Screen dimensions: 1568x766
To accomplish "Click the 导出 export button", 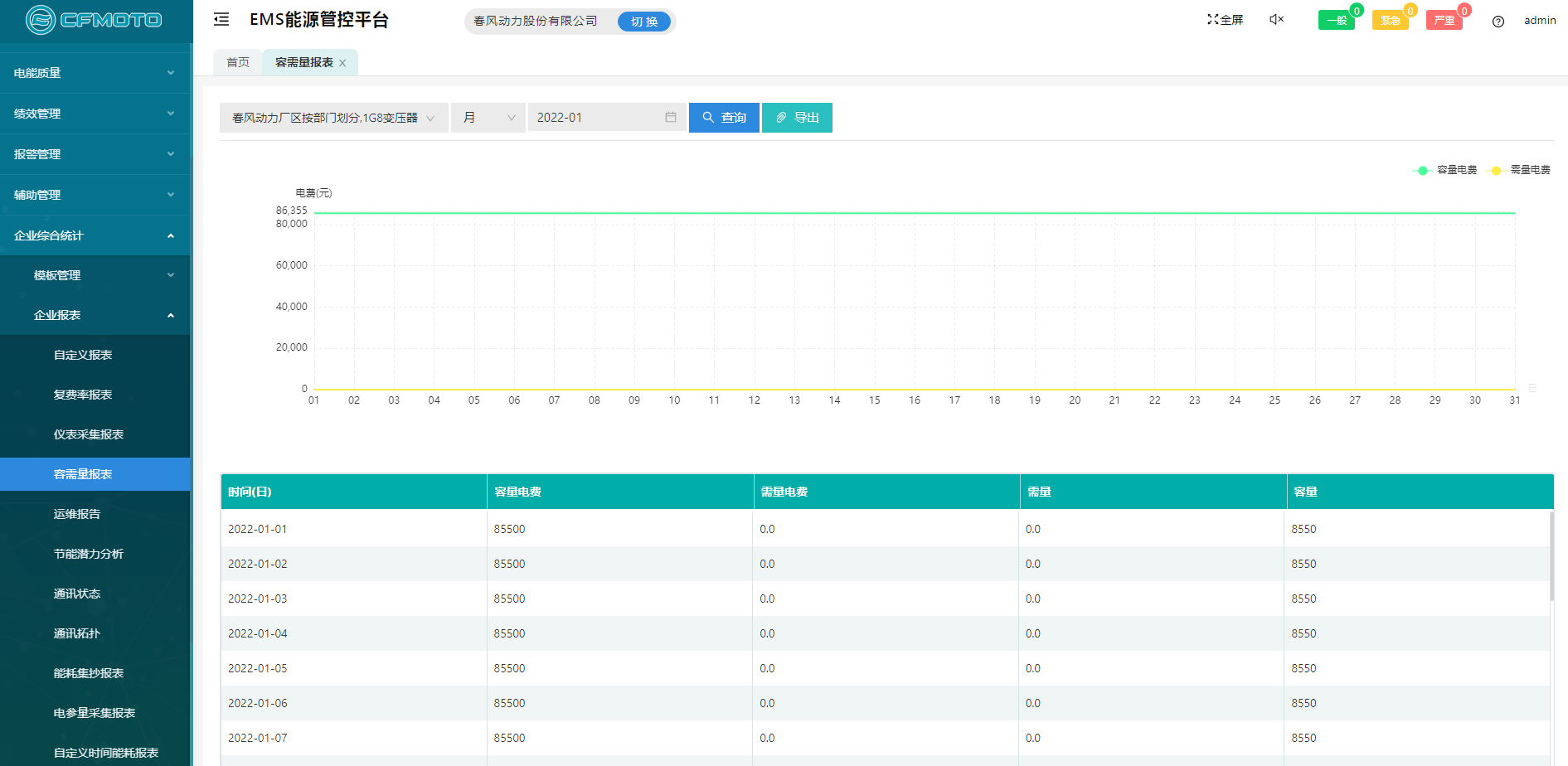I will click(797, 118).
